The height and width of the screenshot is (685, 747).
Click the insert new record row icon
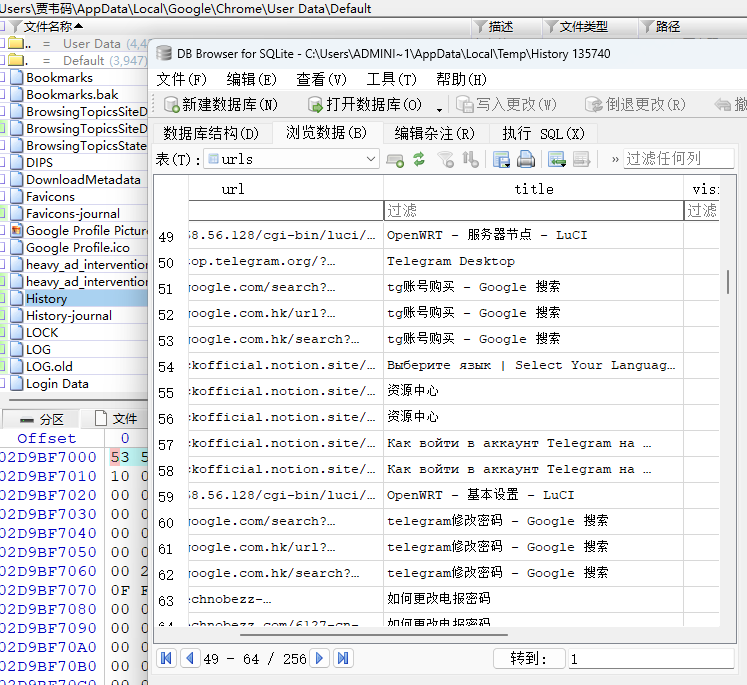pyautogui.click(x=557, y=160)
